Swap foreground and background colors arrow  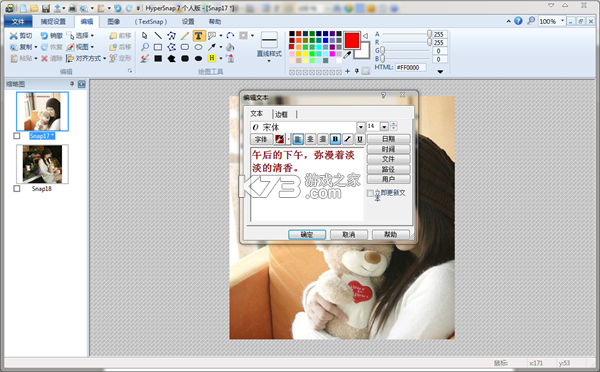click(x=365, y=36)
